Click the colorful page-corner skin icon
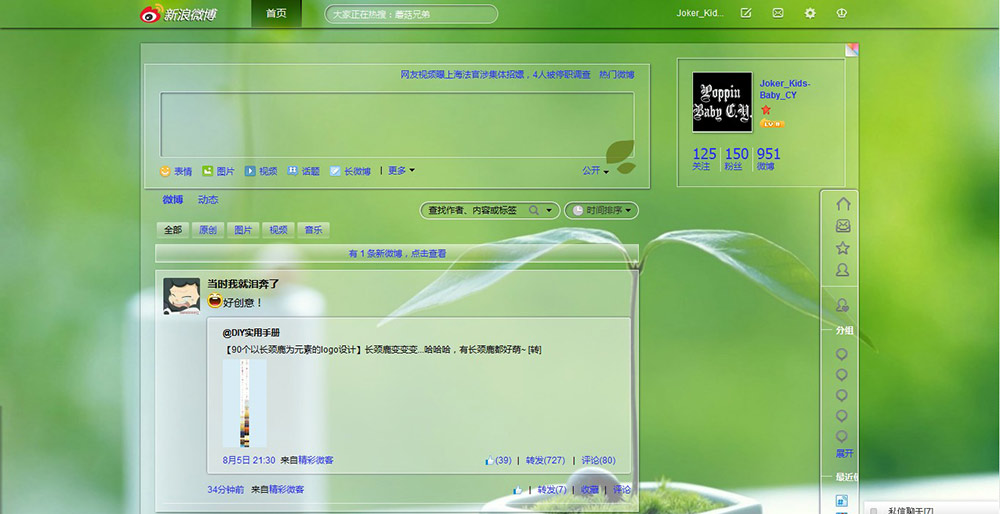 click(851, 50)
